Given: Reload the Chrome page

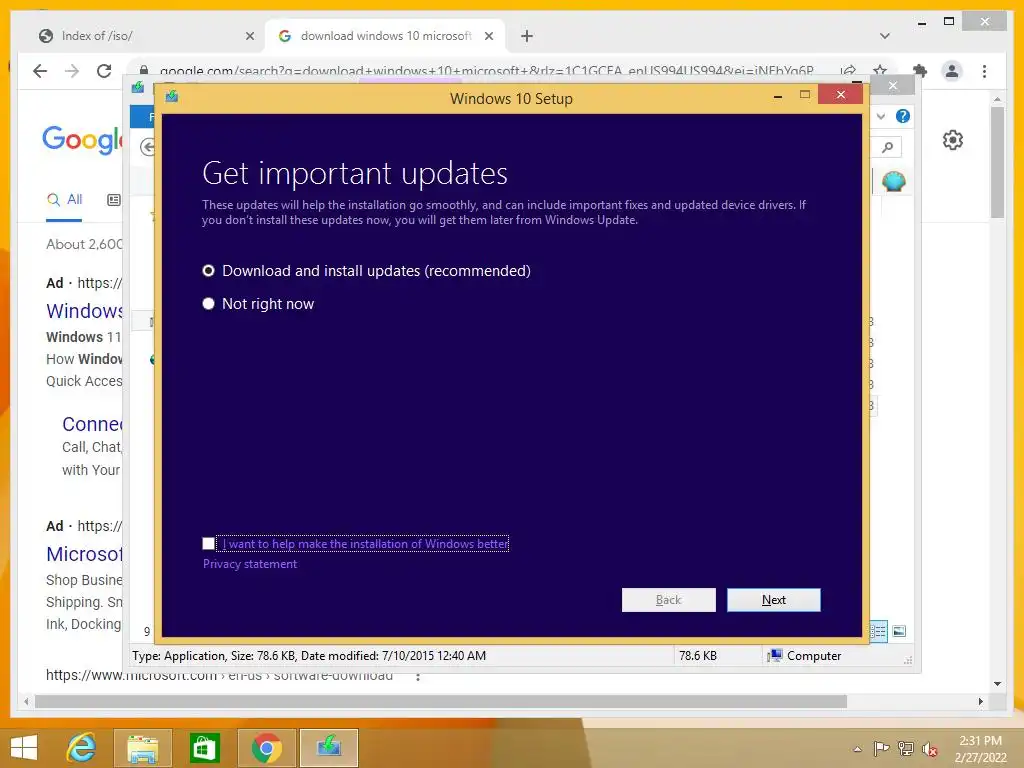Looking at the screenshot, I should [x=104, y=71].
